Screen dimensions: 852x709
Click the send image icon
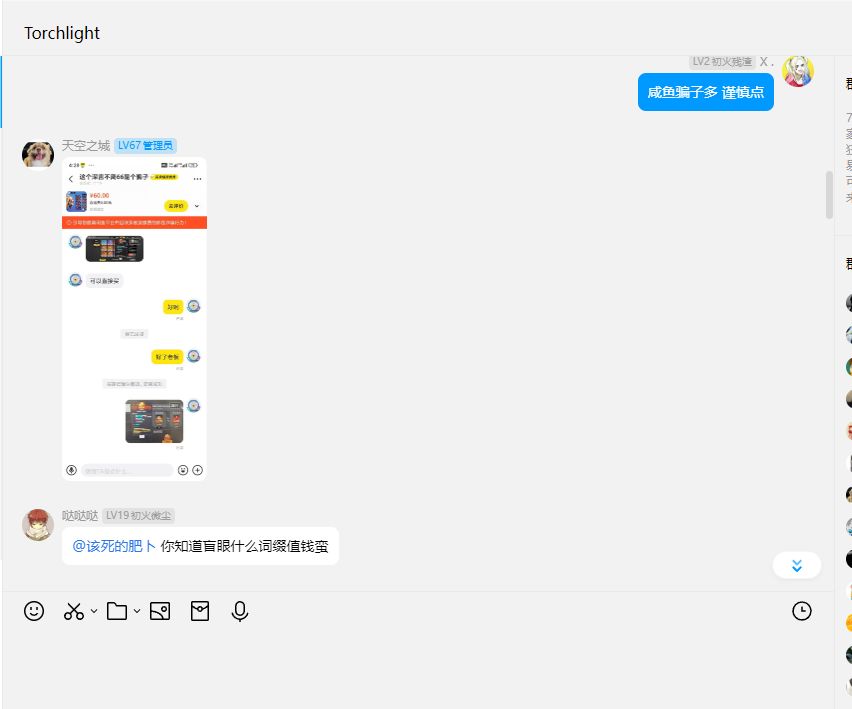click(160, 611)
